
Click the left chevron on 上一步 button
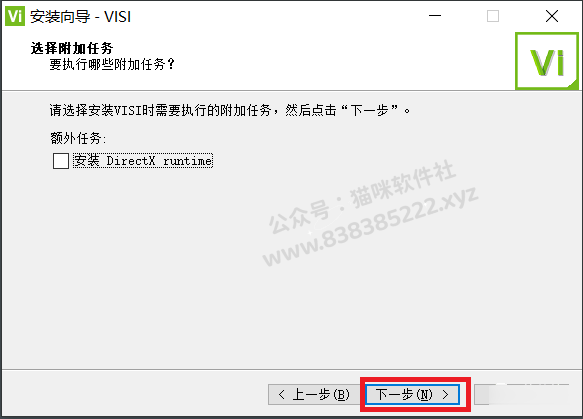click(282, 394)
